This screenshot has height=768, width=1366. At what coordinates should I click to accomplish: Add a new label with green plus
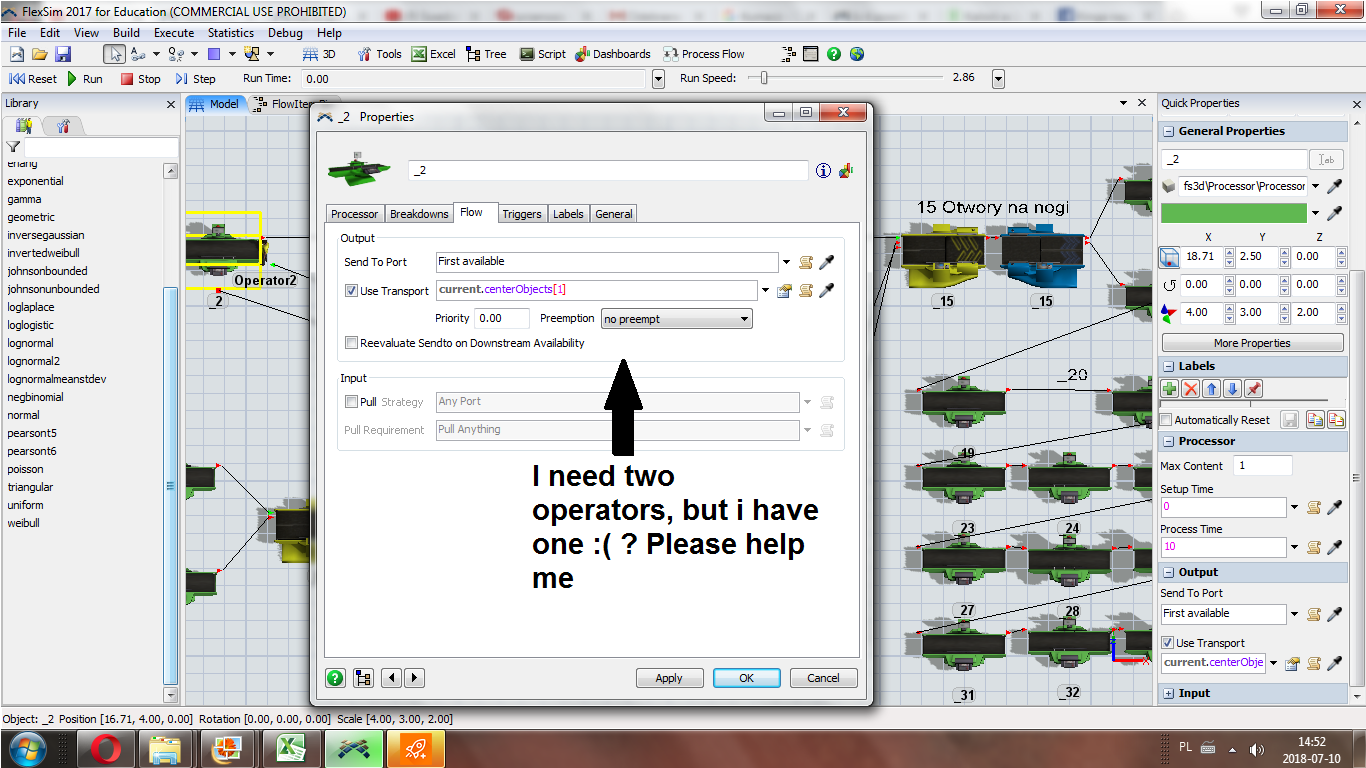(x=1170, y=390)
